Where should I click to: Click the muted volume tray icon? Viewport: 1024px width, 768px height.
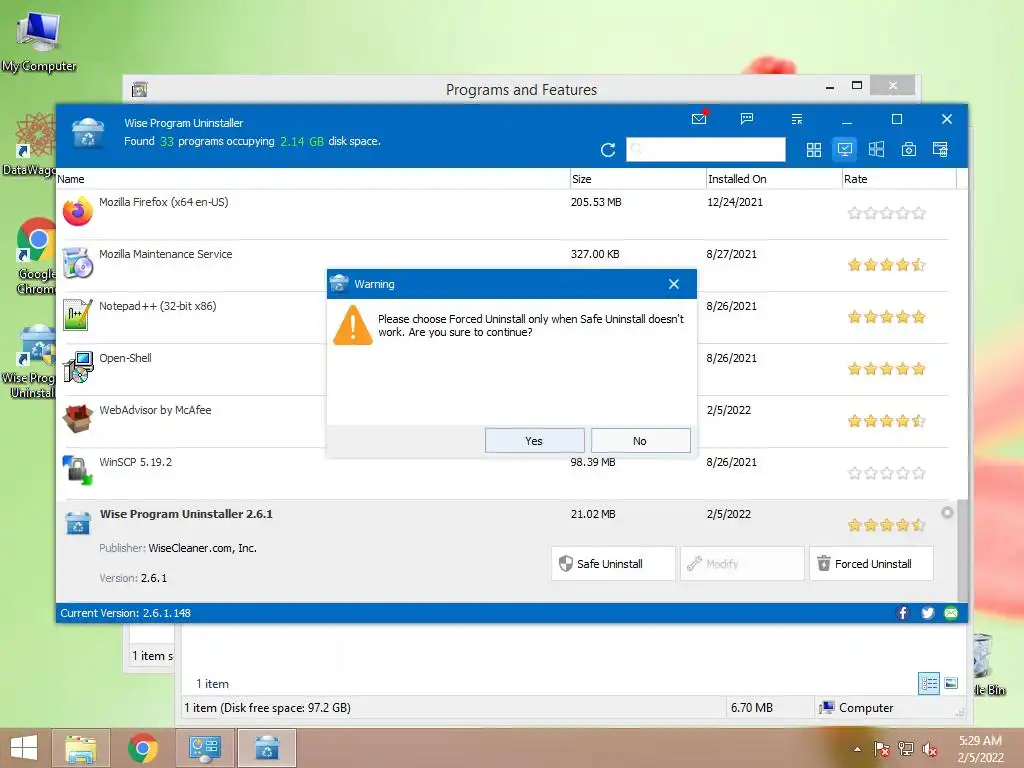tap(930, 749)
